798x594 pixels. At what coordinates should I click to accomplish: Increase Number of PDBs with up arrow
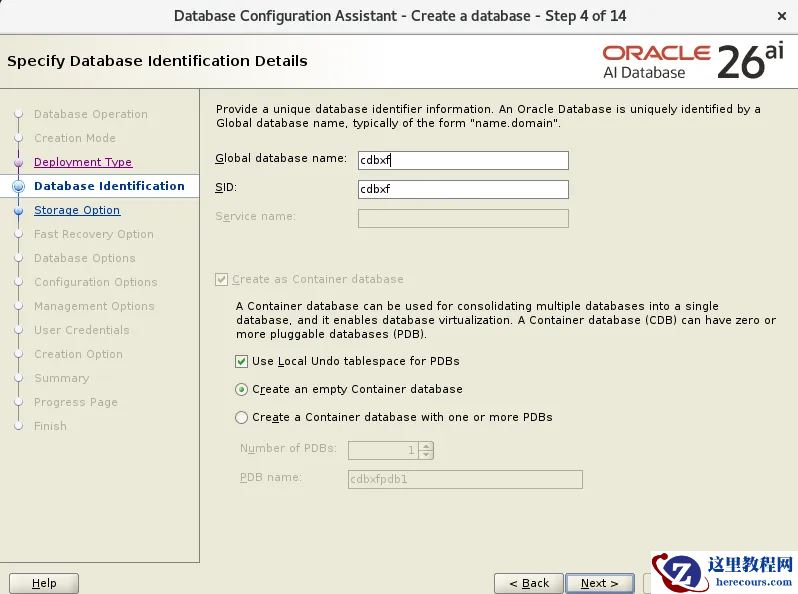(x=426, y=446)
